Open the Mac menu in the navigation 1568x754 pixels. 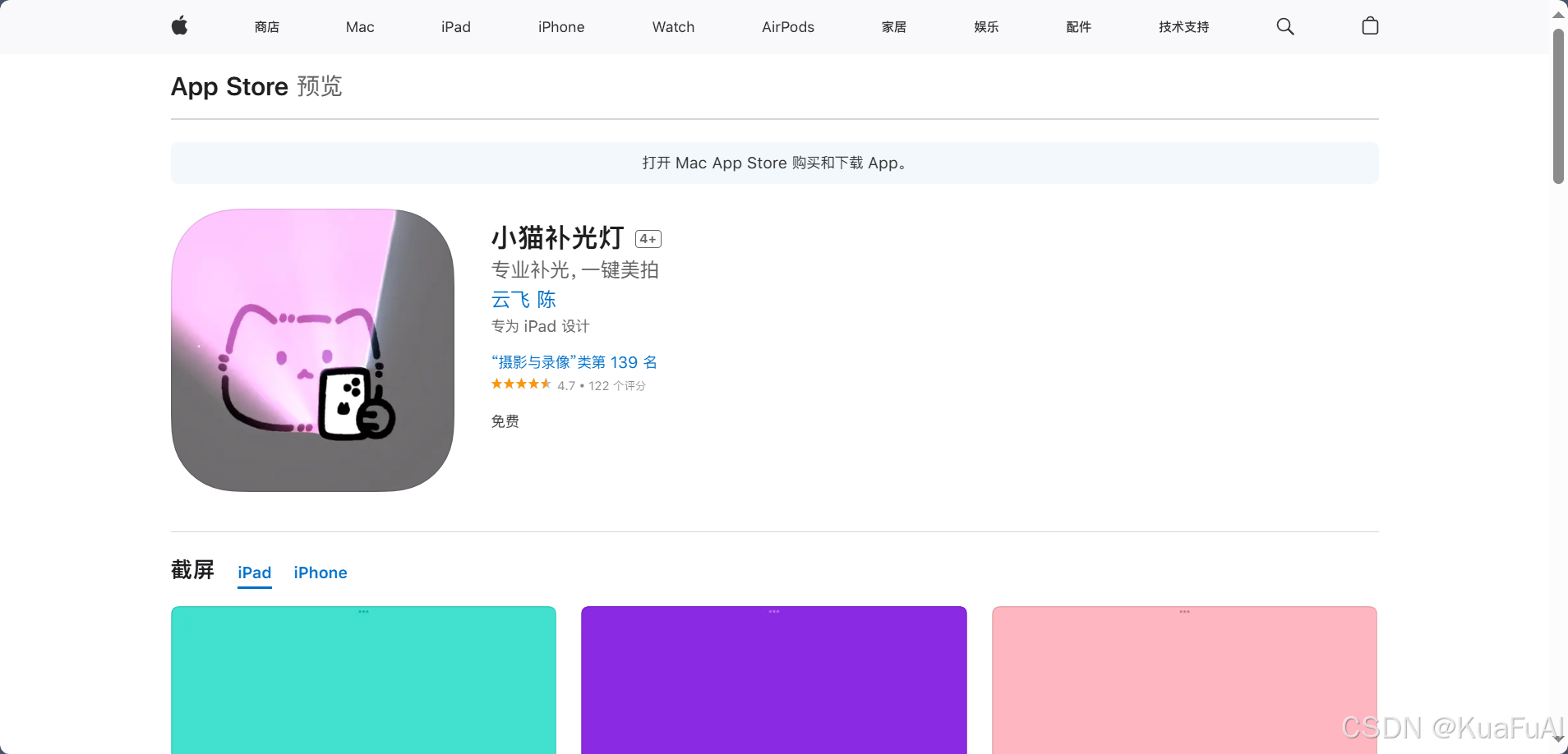(359, 25)
